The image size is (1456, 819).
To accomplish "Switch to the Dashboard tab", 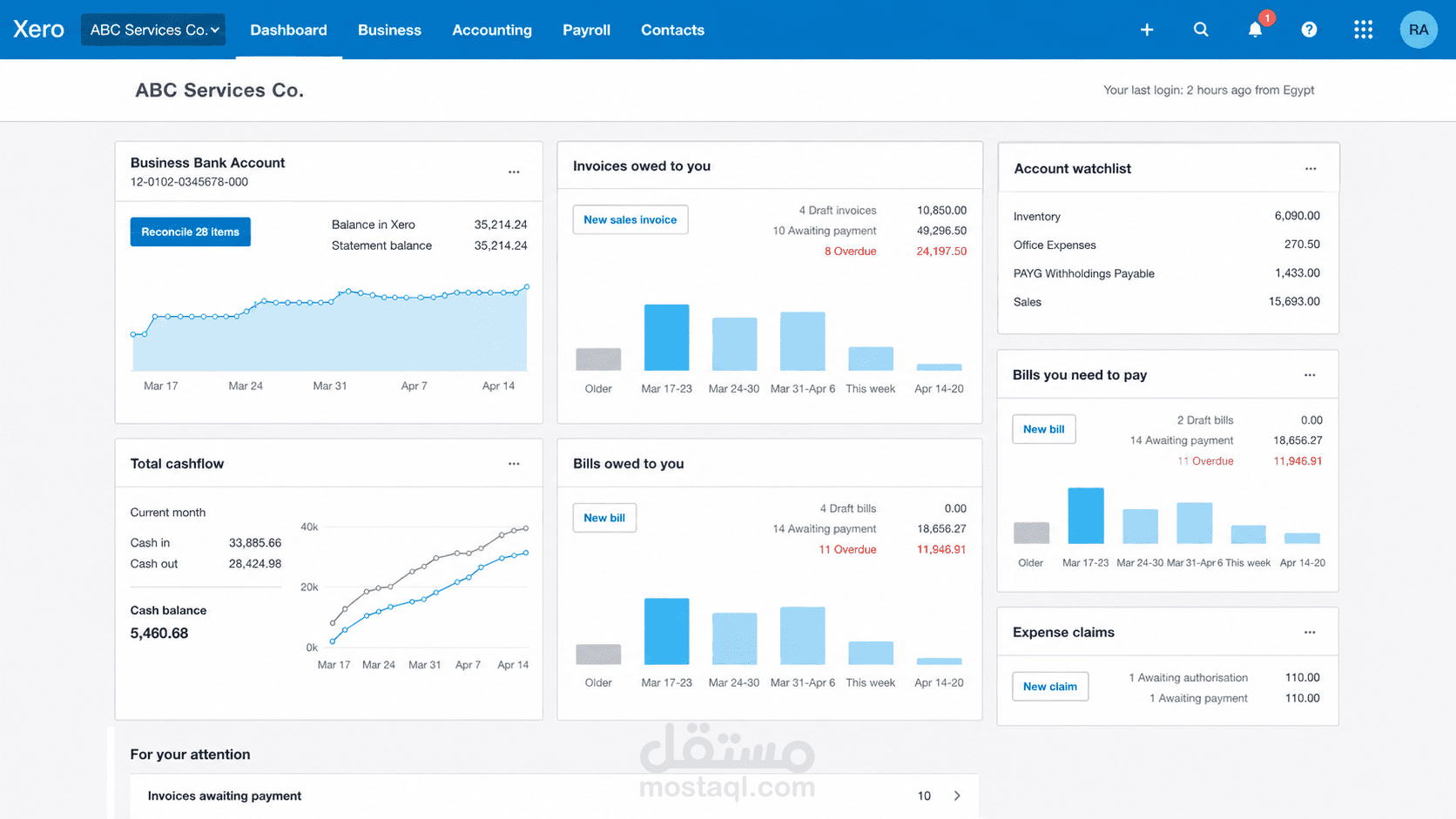I will pos(288,30).
